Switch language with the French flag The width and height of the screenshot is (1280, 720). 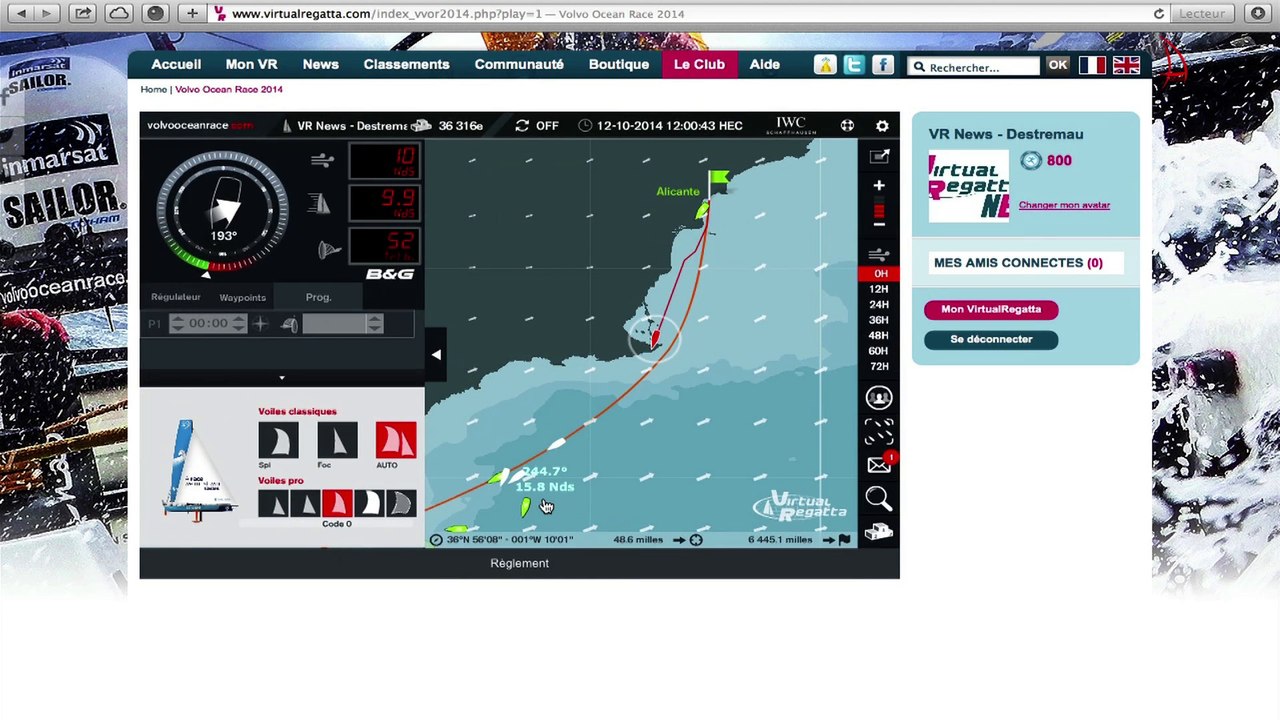[1092, 65]
